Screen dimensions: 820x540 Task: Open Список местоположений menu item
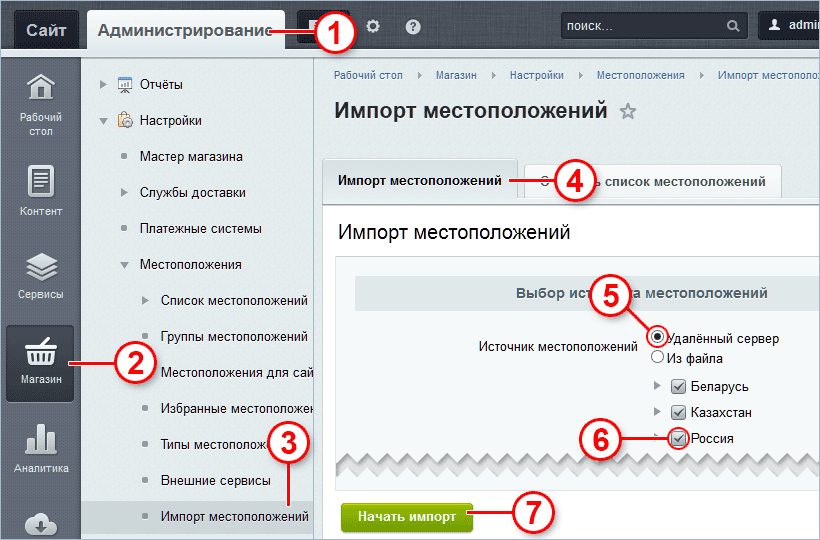click(x=234, y=301)
